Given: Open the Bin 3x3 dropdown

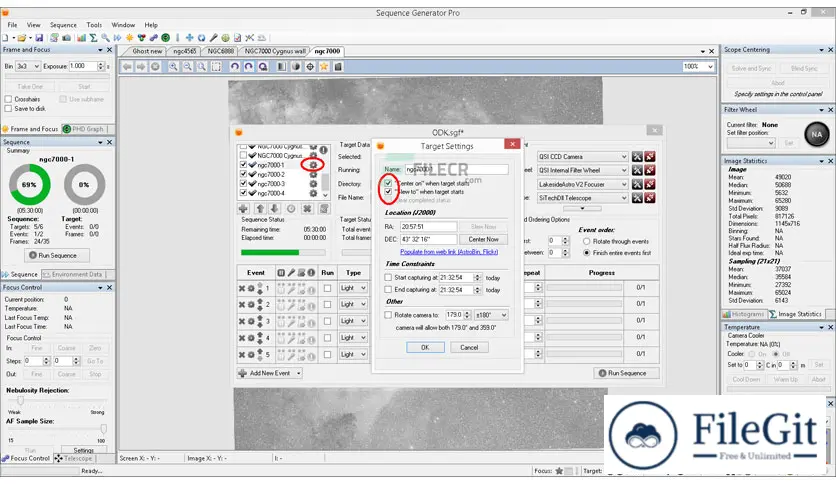Looking at the screenshot, I should tap(28, 66).
